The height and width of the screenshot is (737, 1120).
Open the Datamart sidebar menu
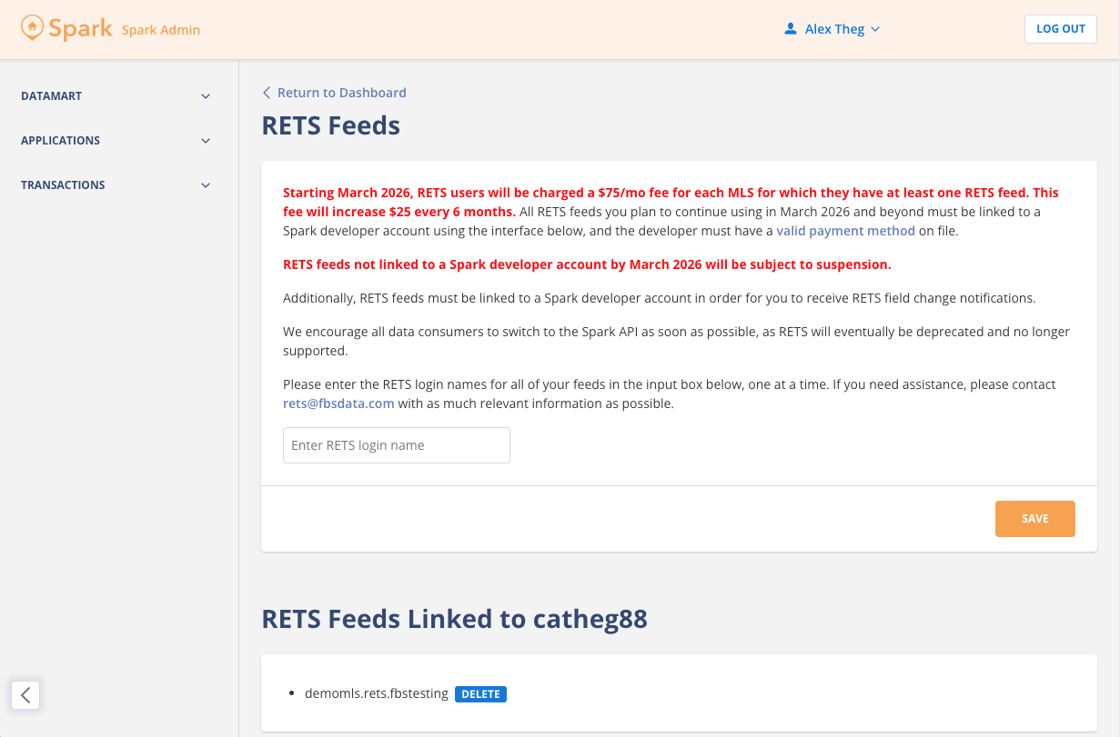tap(52, 96)
